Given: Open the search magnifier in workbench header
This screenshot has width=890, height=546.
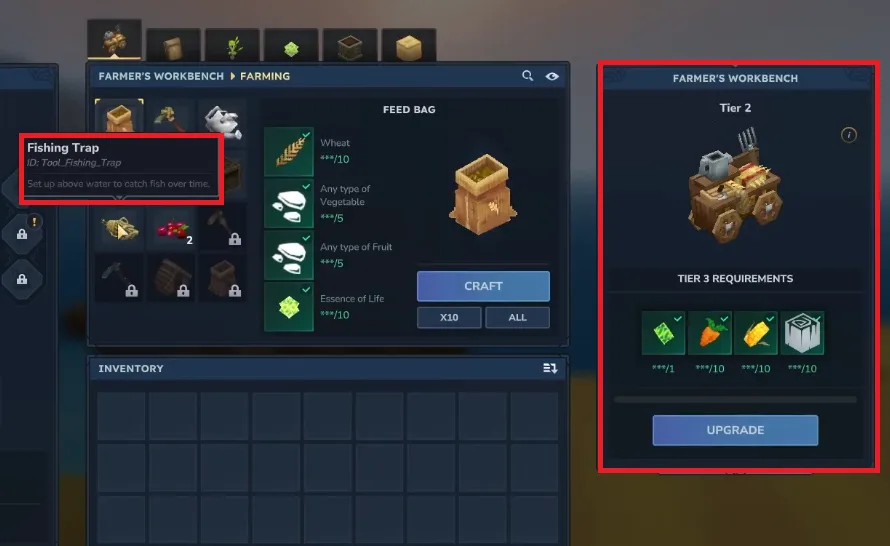Looking at the screenshot, I should point(527,75).
